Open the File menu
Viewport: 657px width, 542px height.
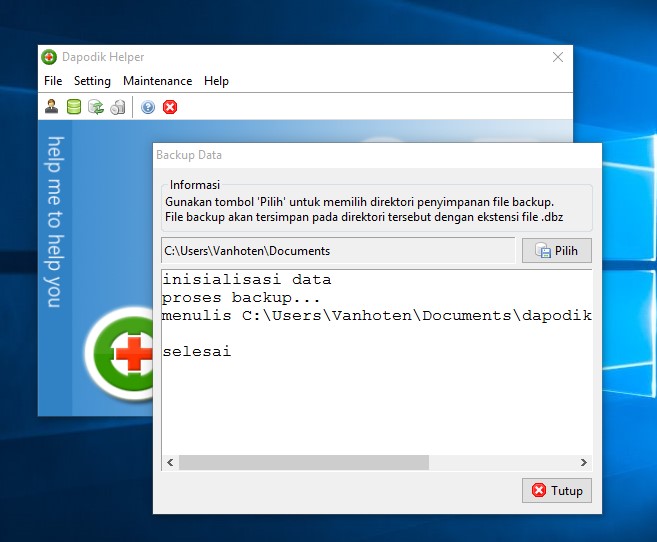click(53, 81)
